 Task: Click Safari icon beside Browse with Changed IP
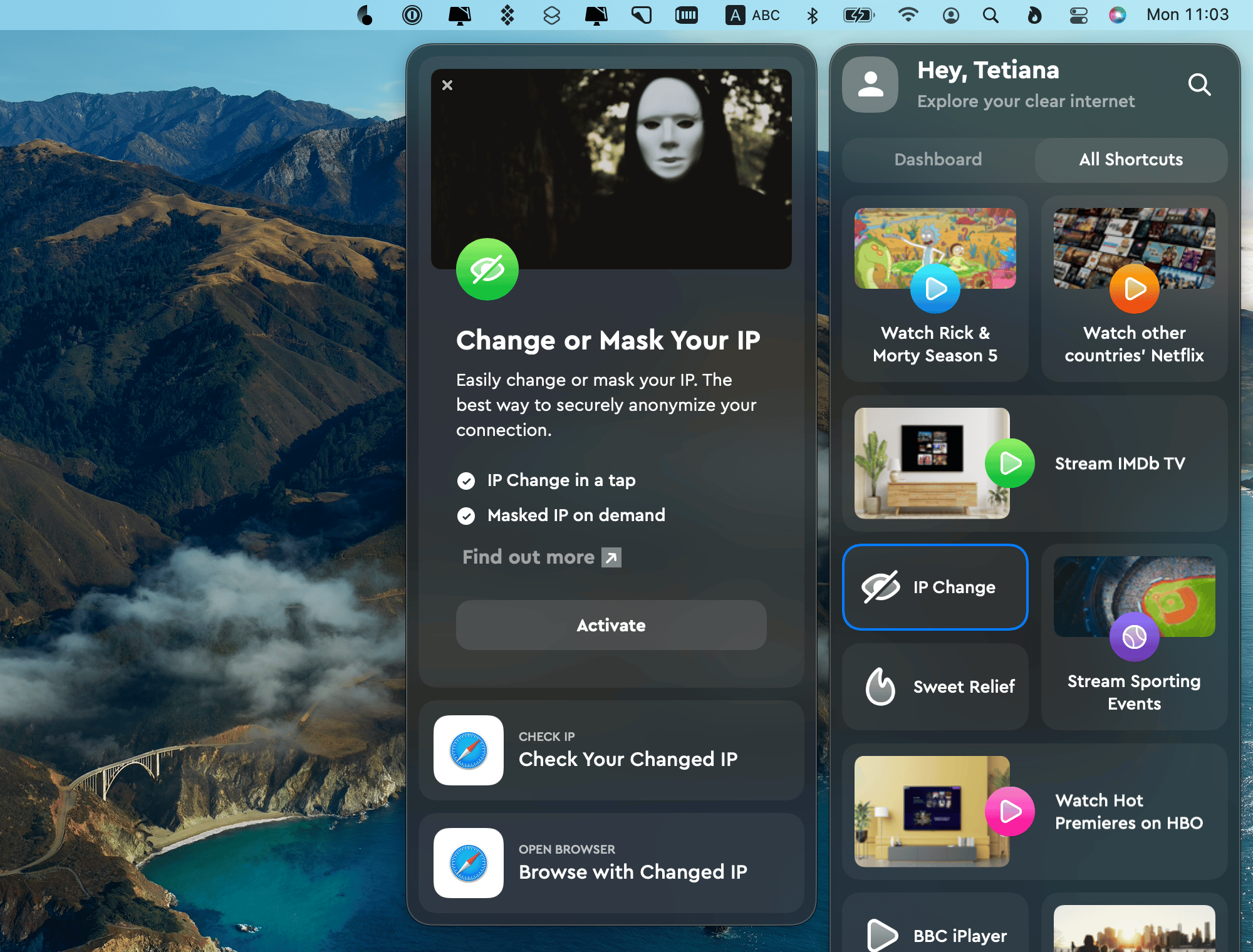[469, 863]
